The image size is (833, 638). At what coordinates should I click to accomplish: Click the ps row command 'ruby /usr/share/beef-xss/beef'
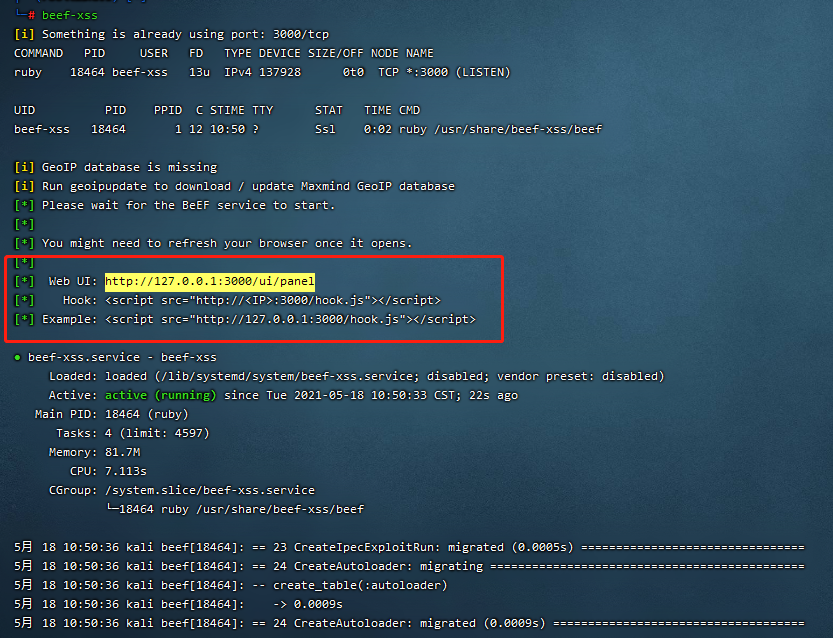tap(500, 129)
